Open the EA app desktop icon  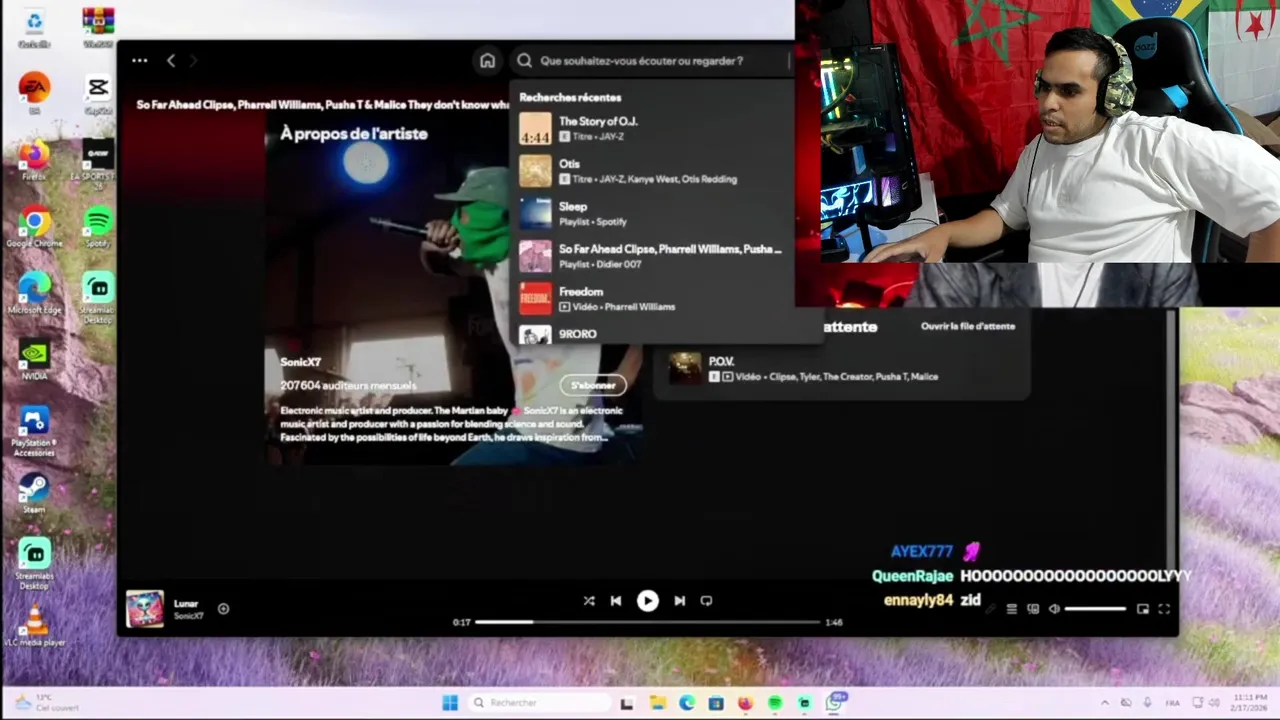coord(34,94)
